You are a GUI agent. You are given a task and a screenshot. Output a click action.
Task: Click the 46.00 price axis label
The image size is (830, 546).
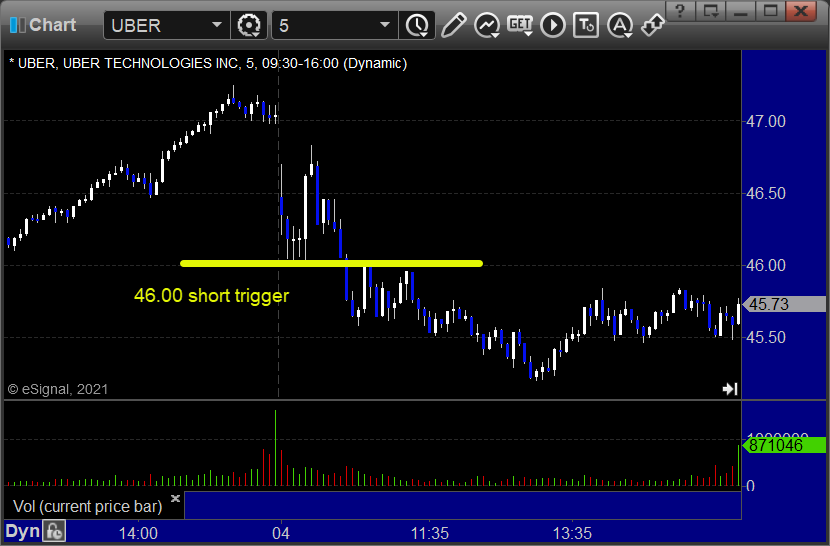[x=765, y=265]
